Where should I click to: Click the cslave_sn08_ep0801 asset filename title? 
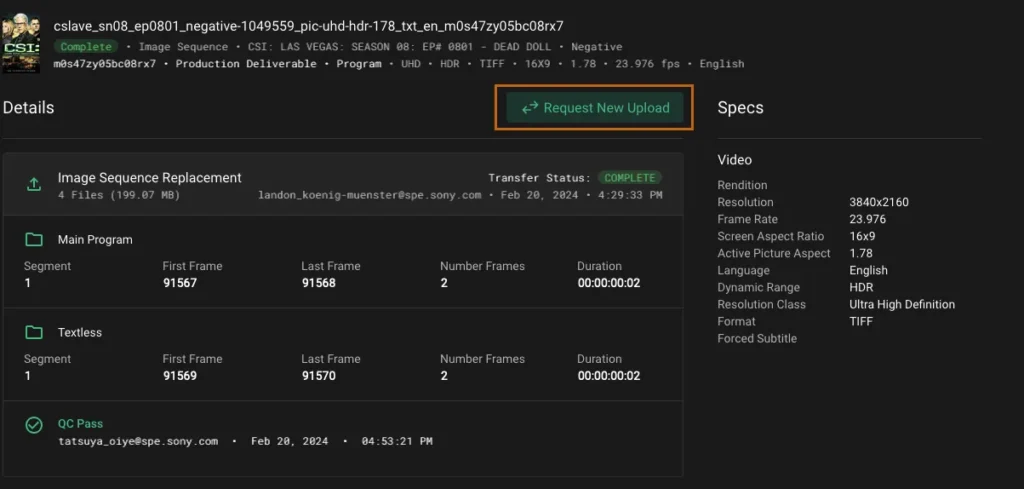click(x=308, y=26)
